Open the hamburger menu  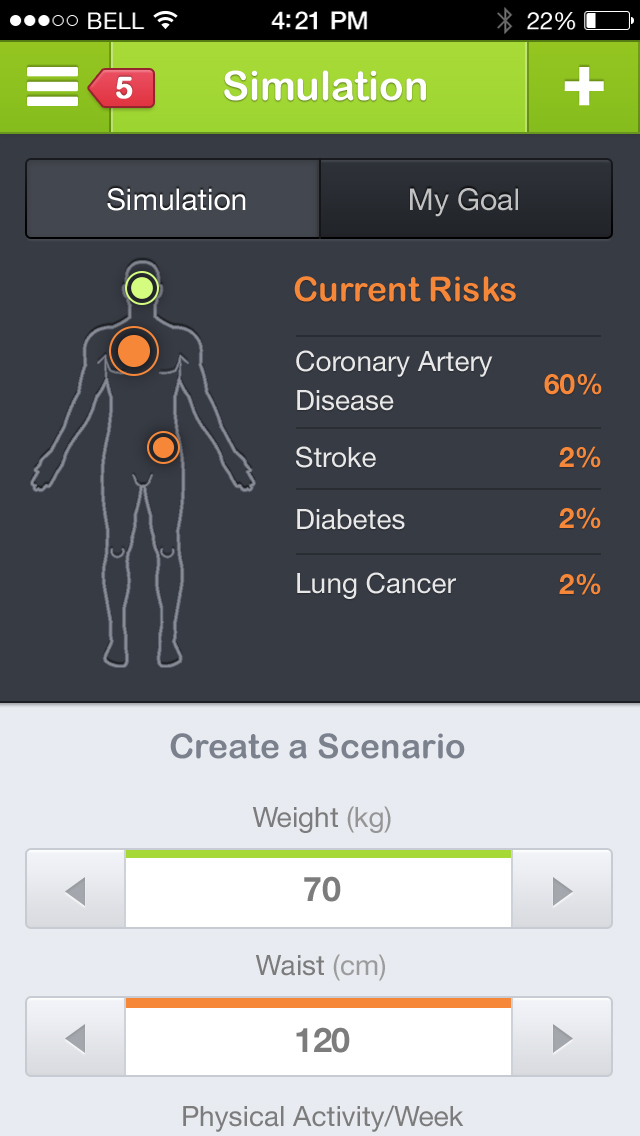pos(52,87)
